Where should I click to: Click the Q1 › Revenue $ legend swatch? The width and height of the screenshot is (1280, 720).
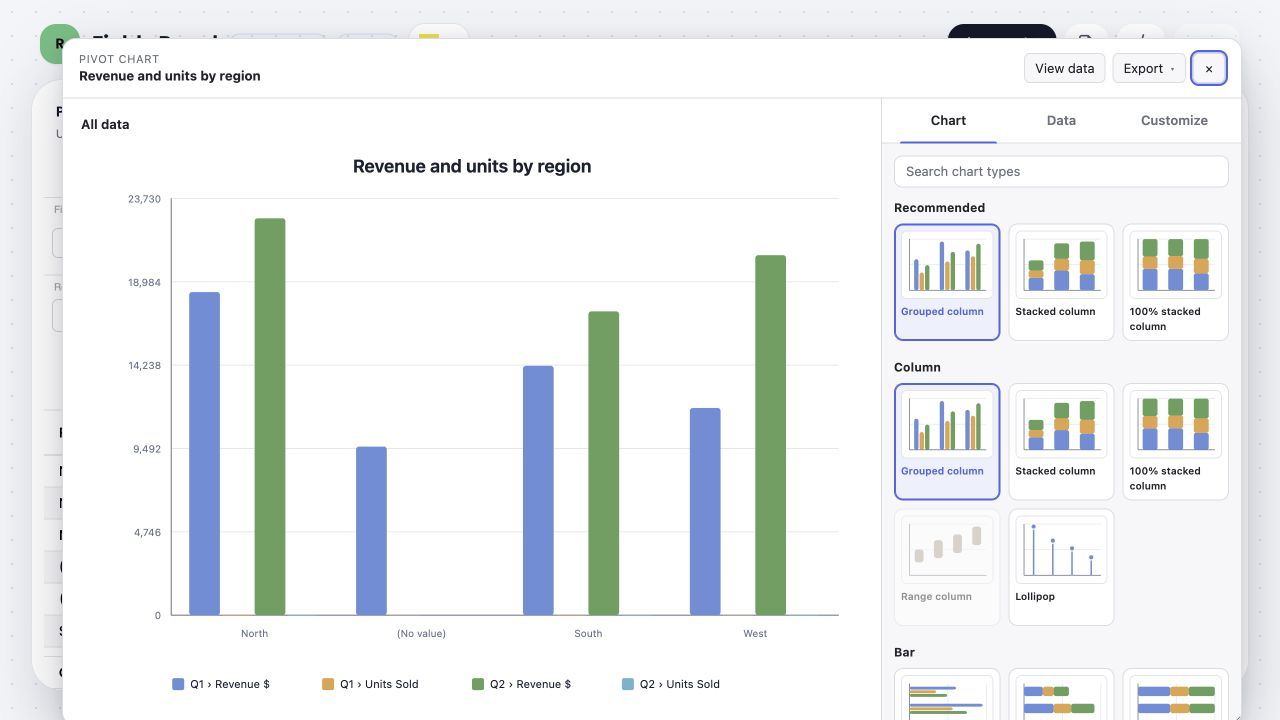click(x=178, y=684)
